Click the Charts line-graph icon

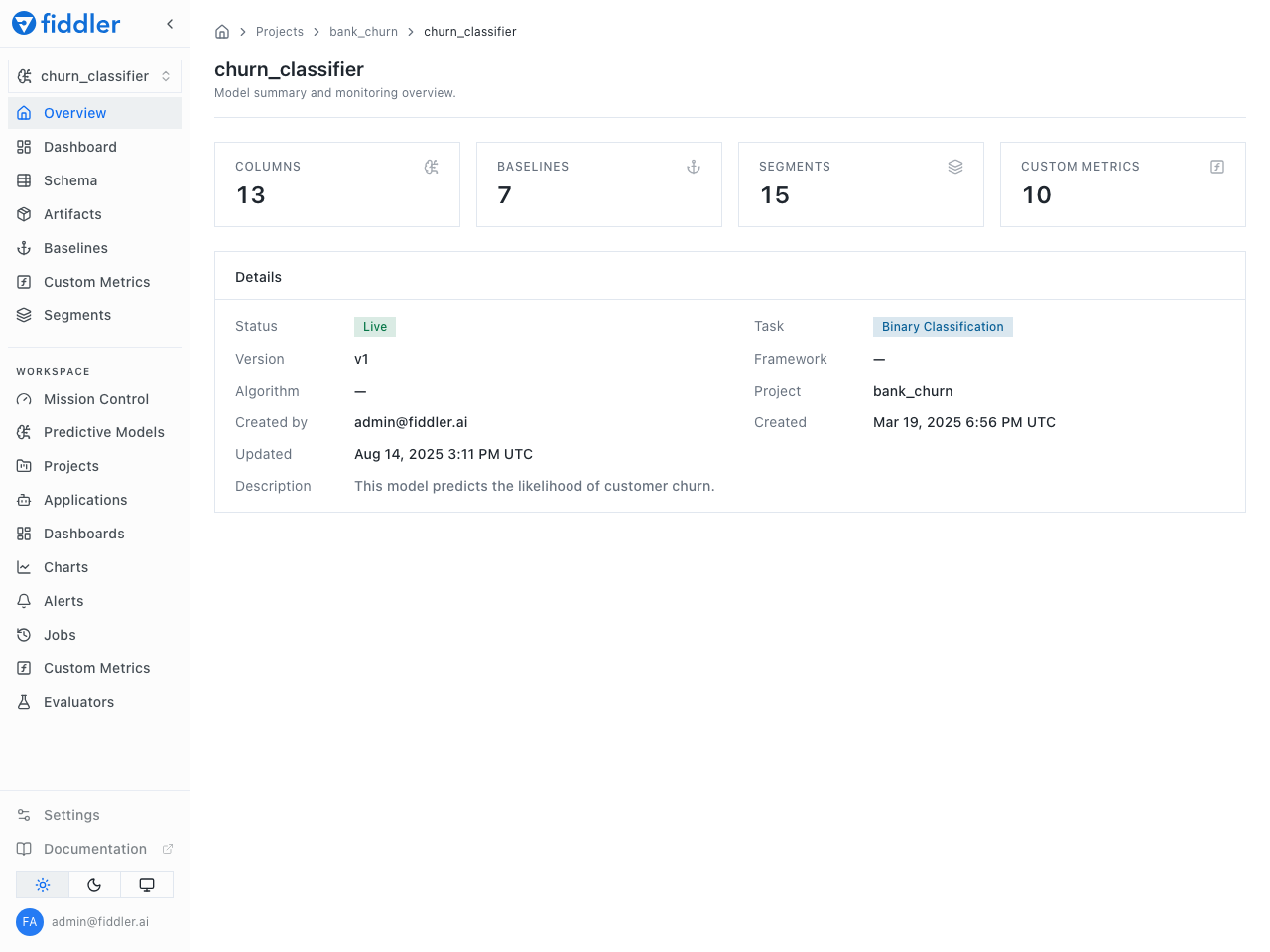(x=24, y=567)
